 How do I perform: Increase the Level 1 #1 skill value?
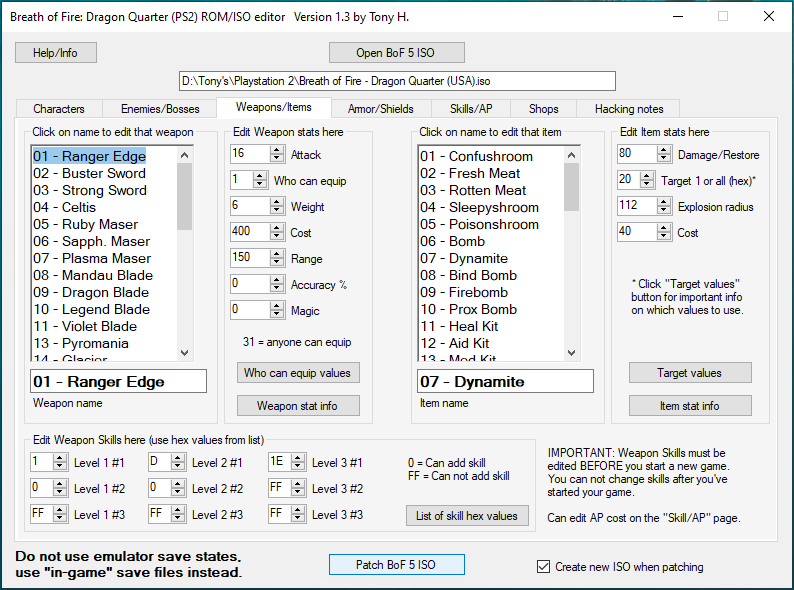point(60,458)
